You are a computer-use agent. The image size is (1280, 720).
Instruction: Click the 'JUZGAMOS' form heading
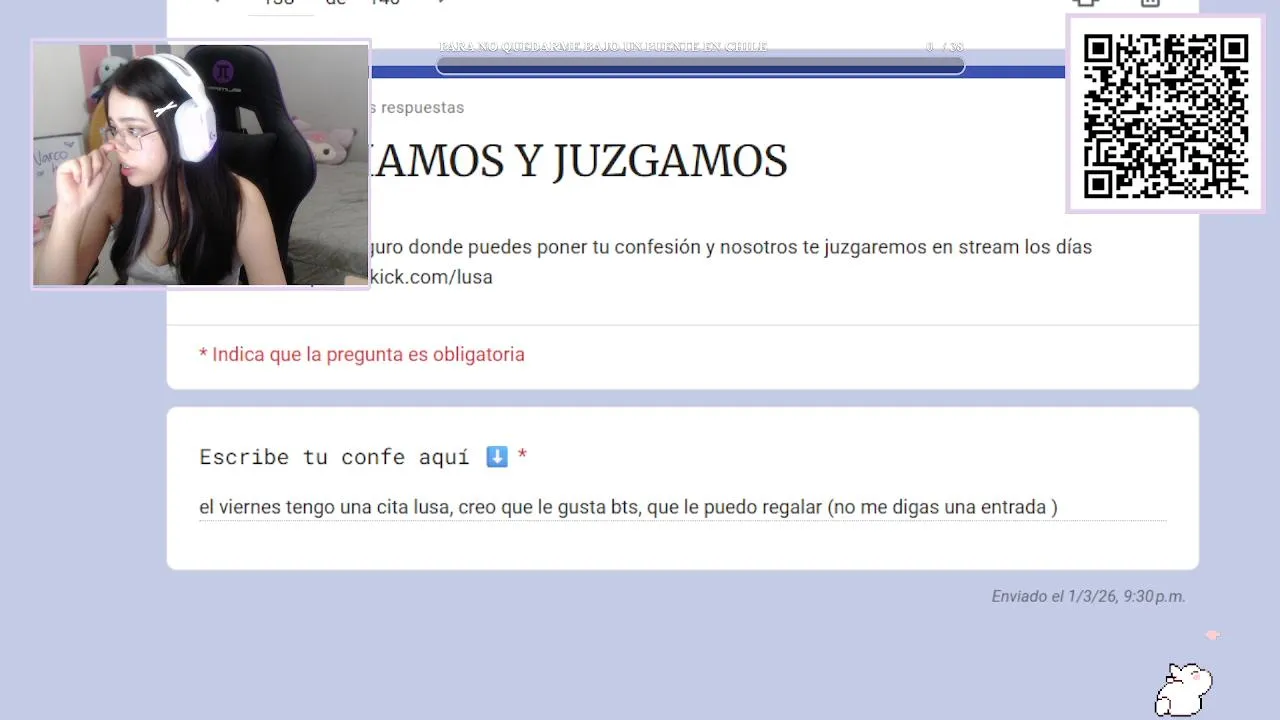pyautogui.click(x=669, y=161)
